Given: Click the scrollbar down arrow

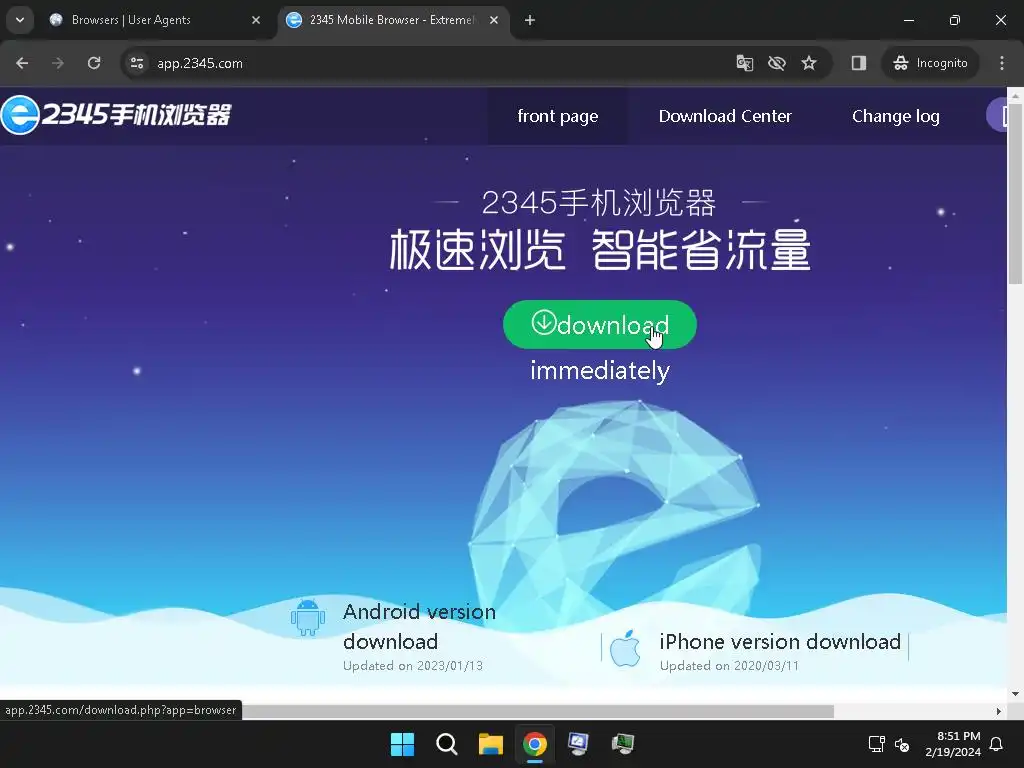Looking at the screenshot, I should coord(1015,694).
